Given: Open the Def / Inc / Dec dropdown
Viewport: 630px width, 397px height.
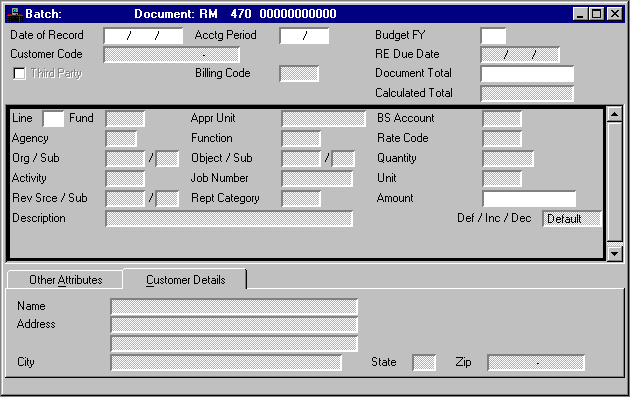Looking at the screenshot, I should [x=572, y=219].
